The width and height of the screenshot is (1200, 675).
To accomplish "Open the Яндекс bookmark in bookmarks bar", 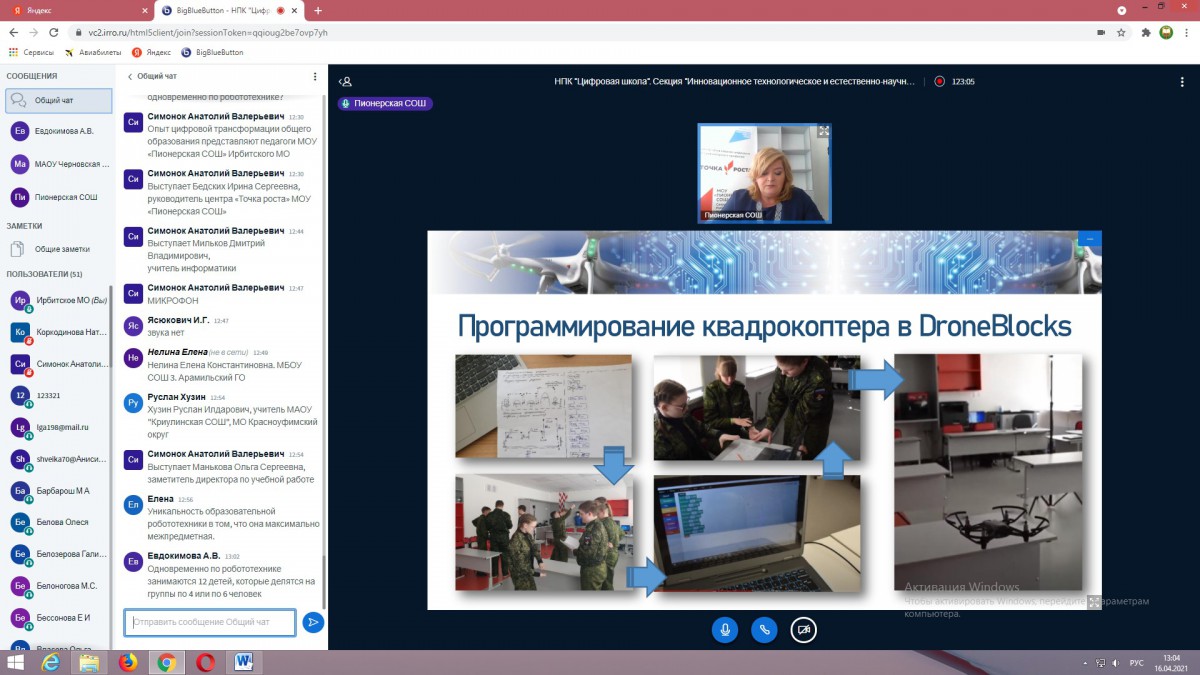I will pyautogui.click(x=152, y=52).
